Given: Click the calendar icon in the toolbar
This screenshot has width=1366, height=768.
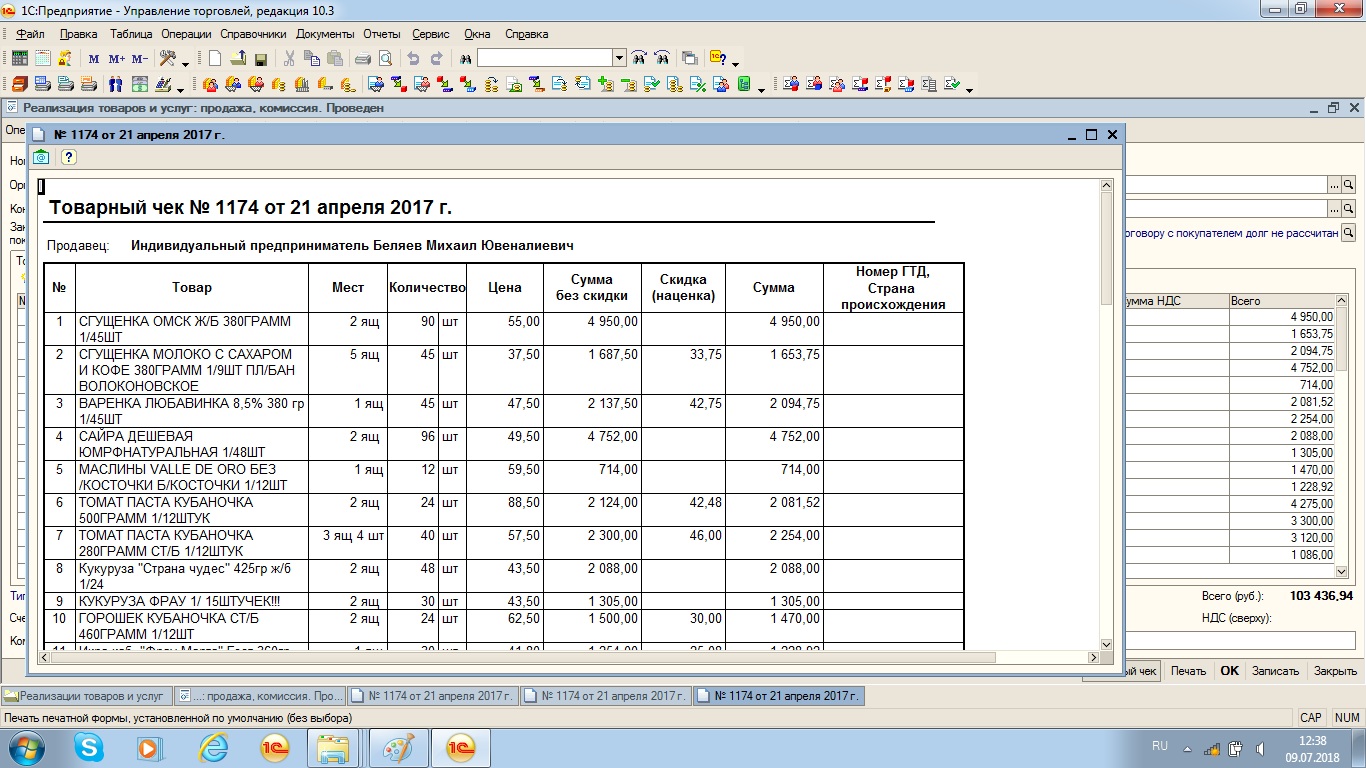Looking at the screenshot, I should click(x=42, y=58).
